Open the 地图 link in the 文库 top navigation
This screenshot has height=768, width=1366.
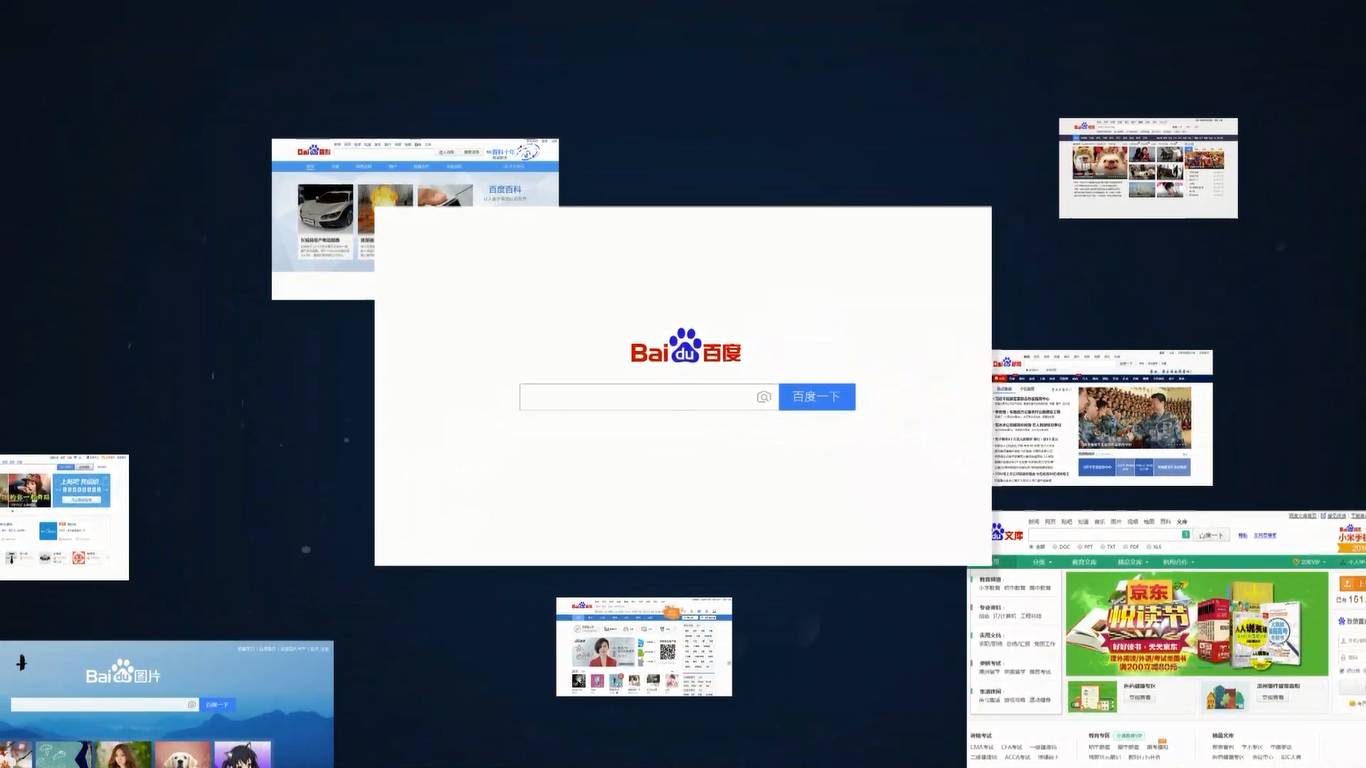tap(1149, 521)
